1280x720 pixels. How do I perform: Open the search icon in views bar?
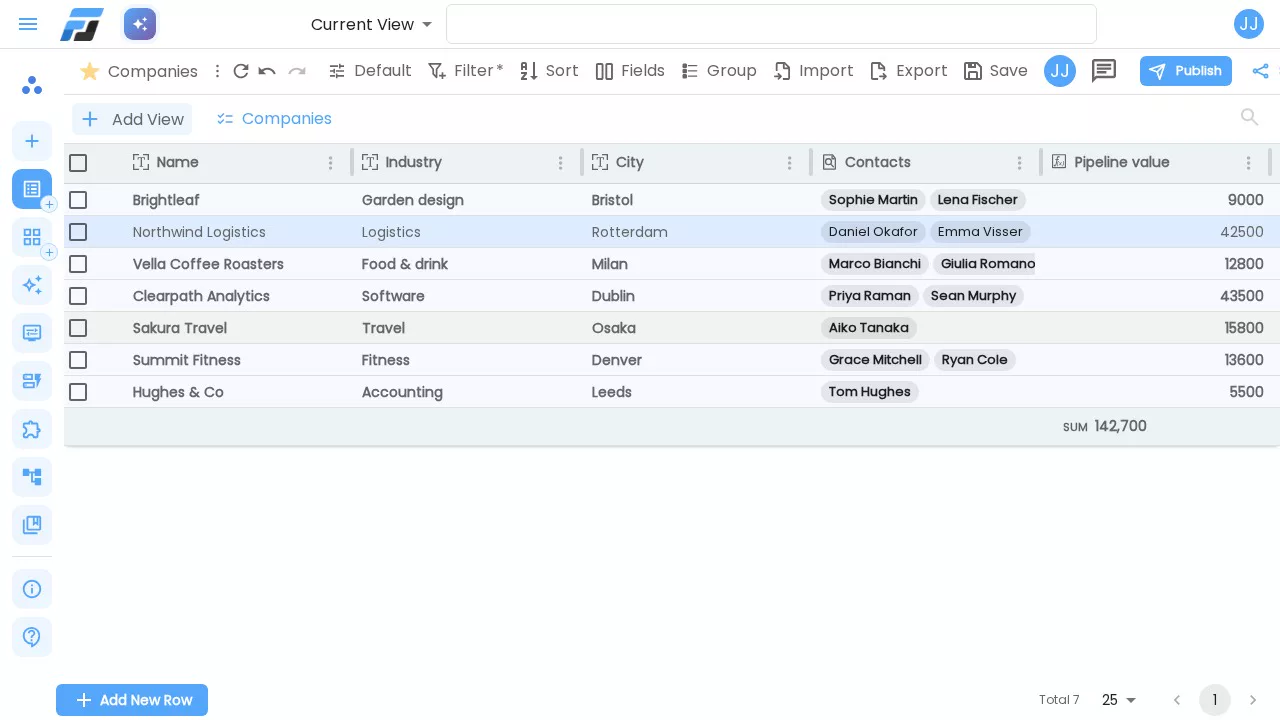[x=1249, y=118]
